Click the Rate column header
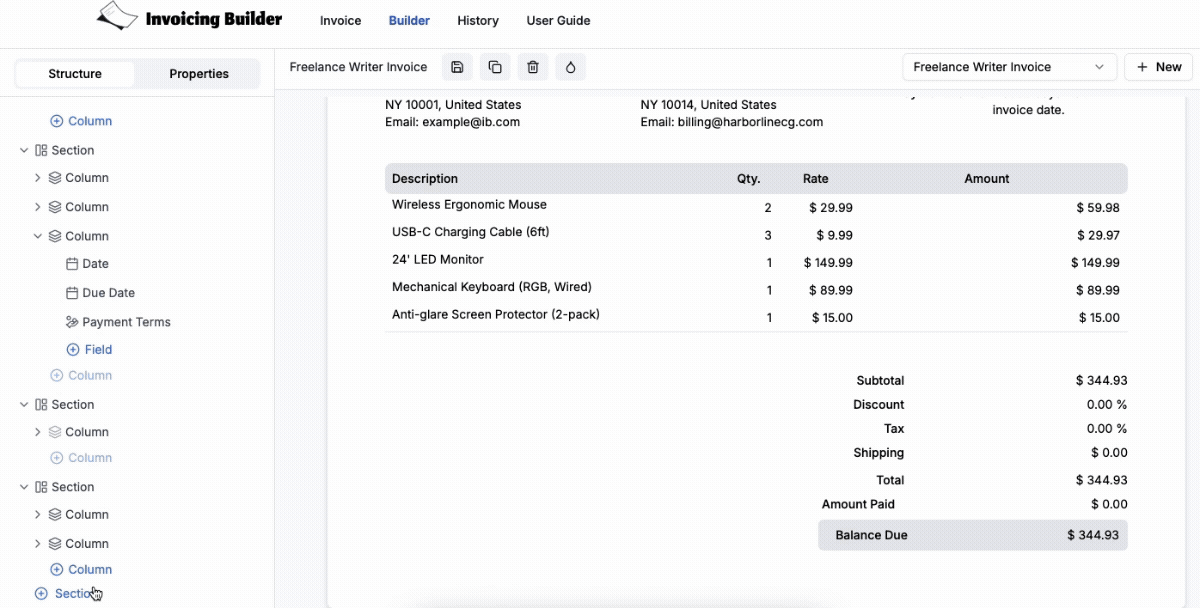The width and height of the screenshot is (1200, 608). pos(816,179)
